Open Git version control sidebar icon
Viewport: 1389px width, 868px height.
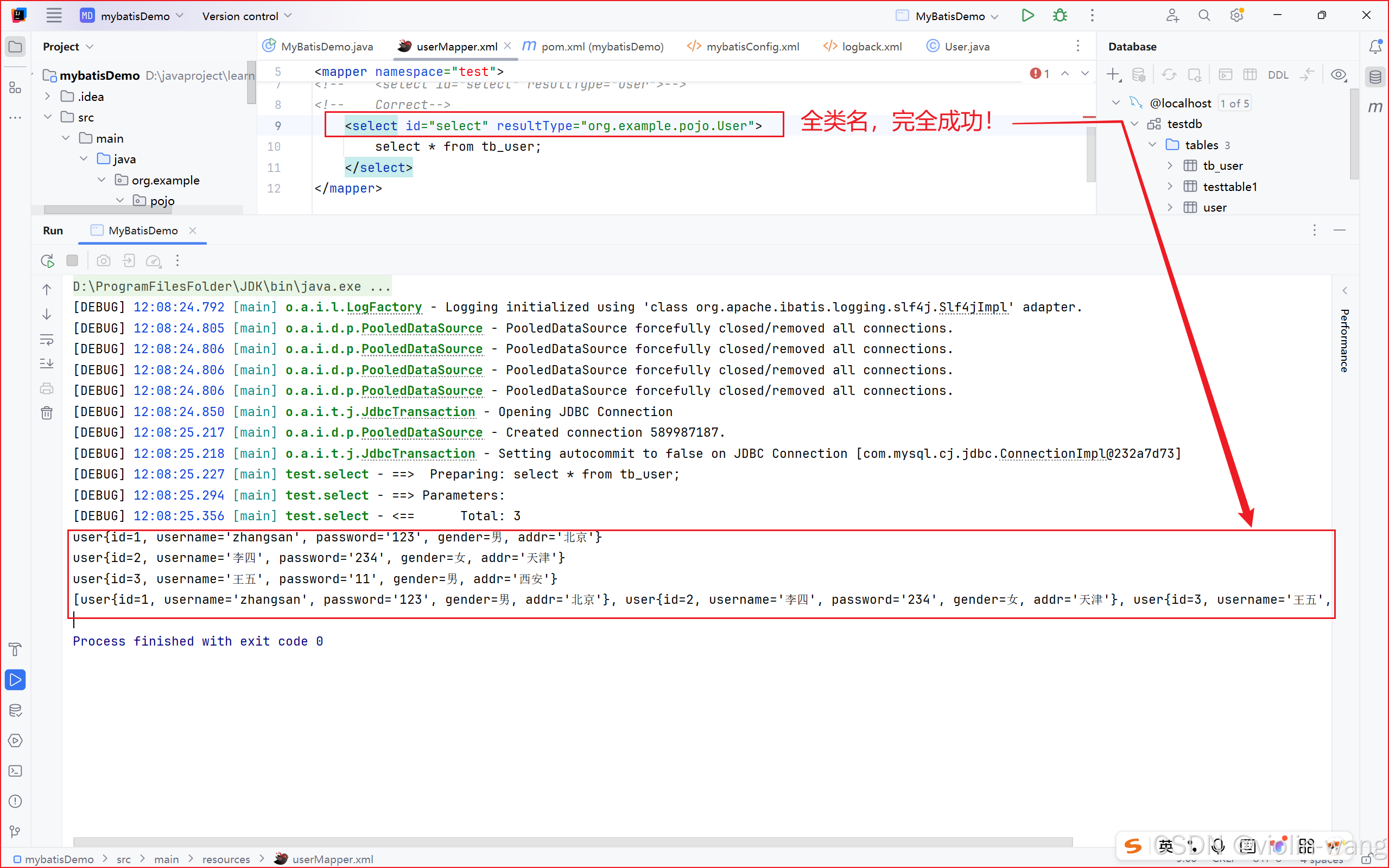pyautogui.click(x=16, y=831)
